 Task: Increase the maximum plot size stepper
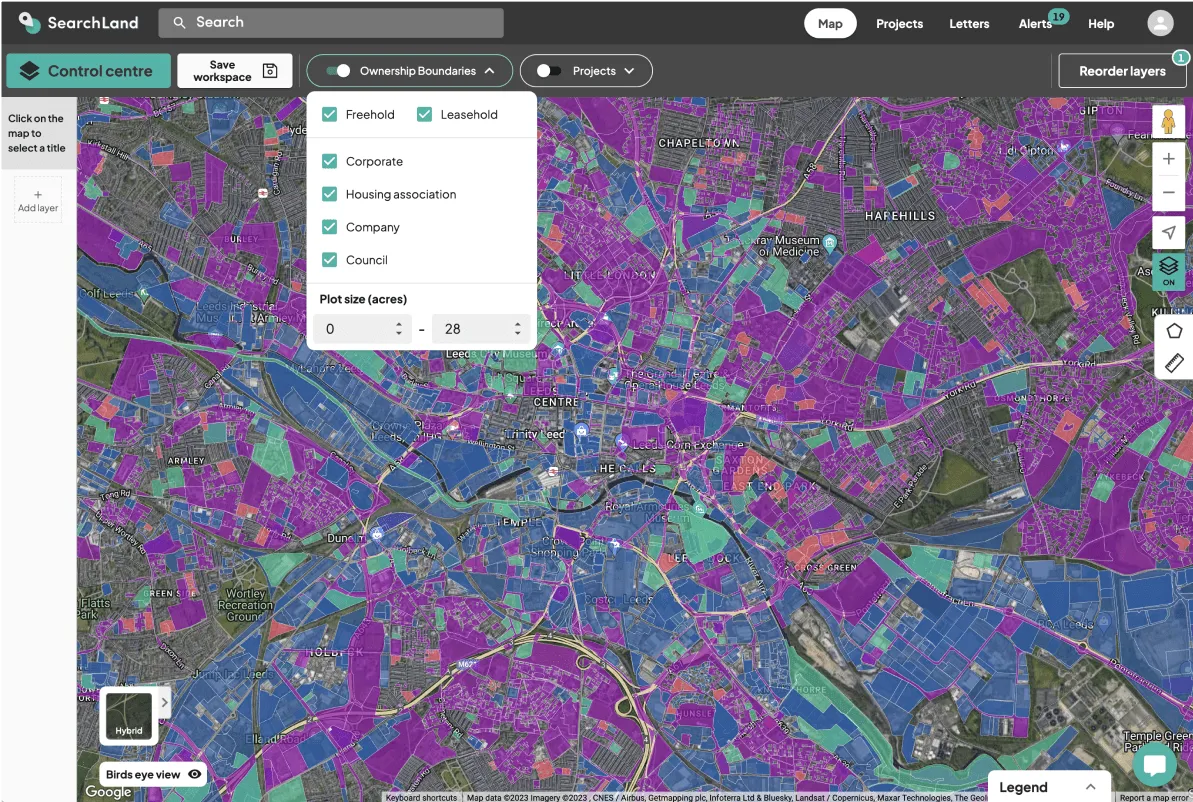point(518,323)
